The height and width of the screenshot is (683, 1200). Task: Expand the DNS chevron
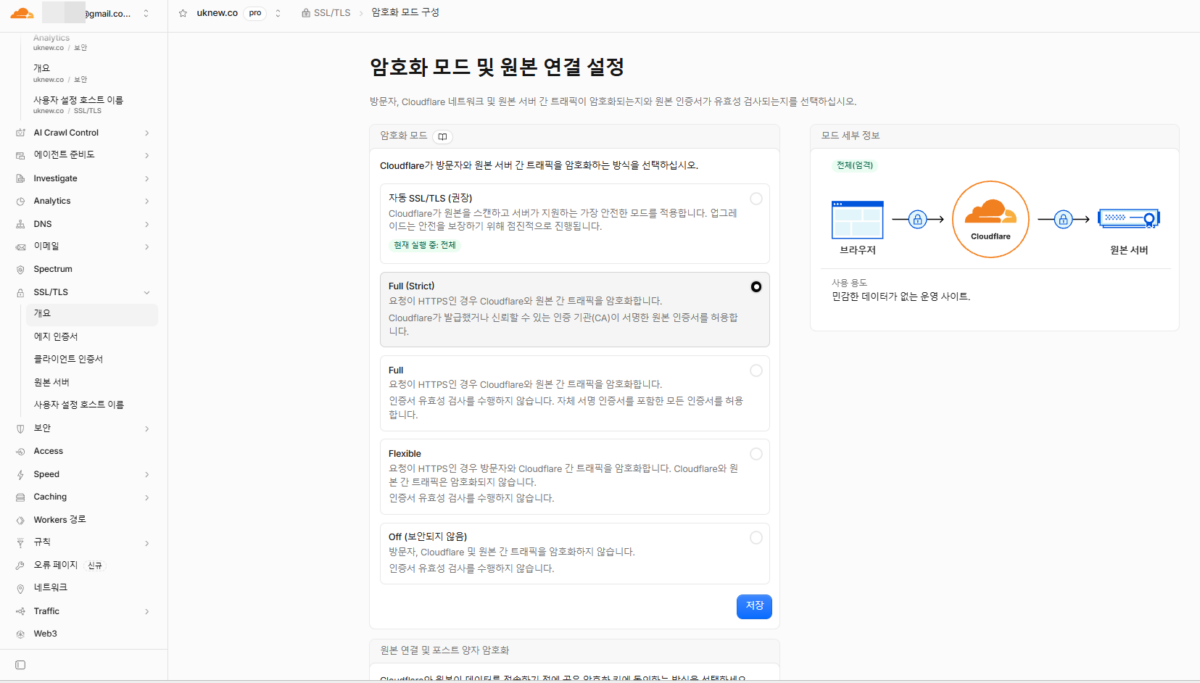(147, 224)
